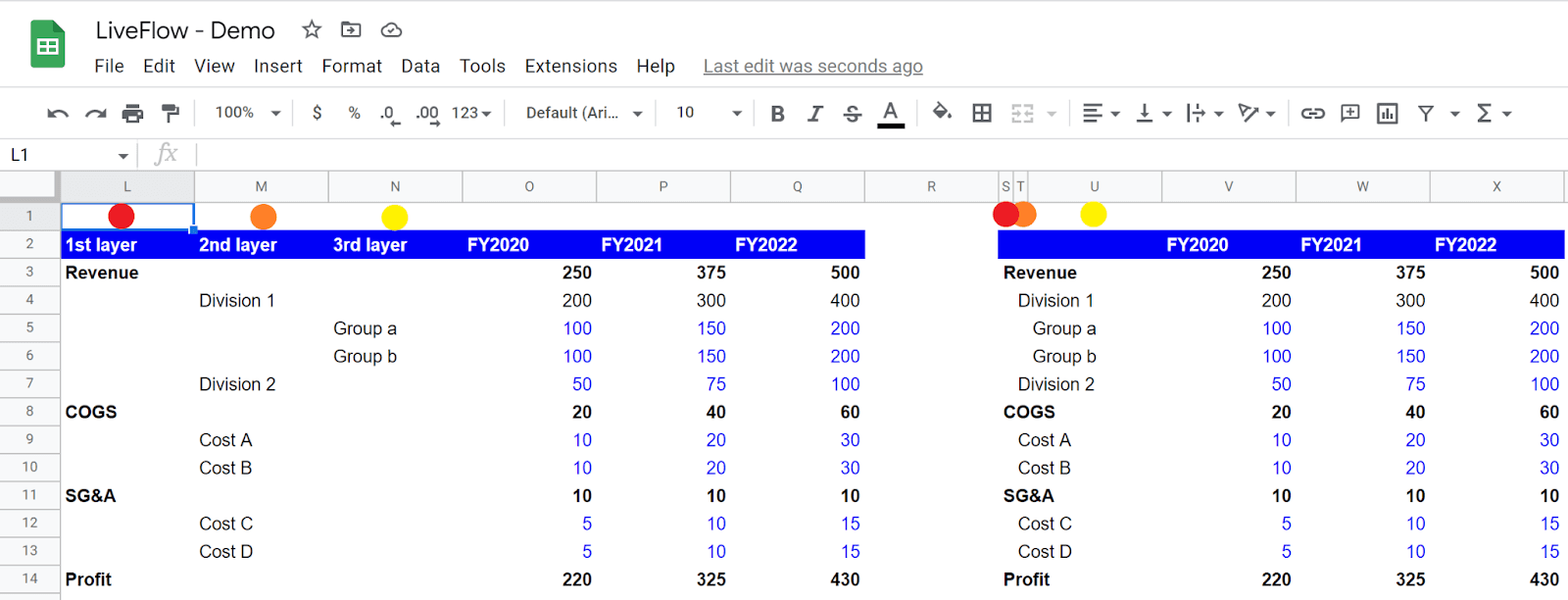
Task: Open the zoom 100% dropdown
Action: tap(247, 113)
